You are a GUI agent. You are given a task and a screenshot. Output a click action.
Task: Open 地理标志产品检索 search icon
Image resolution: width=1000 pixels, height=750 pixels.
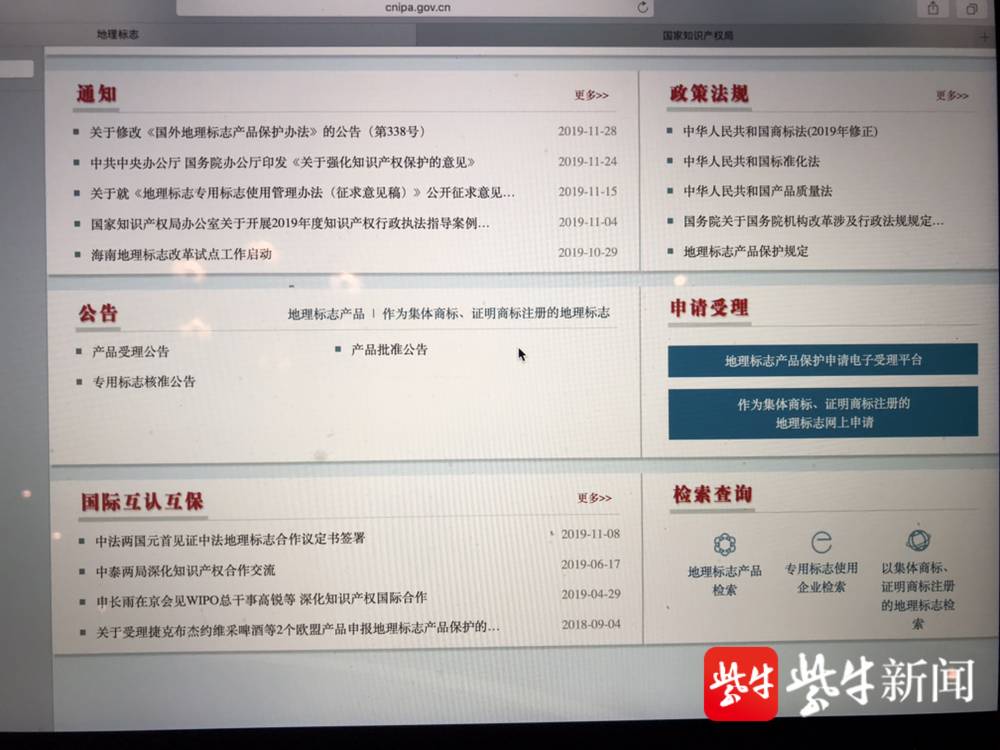[724, 544]
